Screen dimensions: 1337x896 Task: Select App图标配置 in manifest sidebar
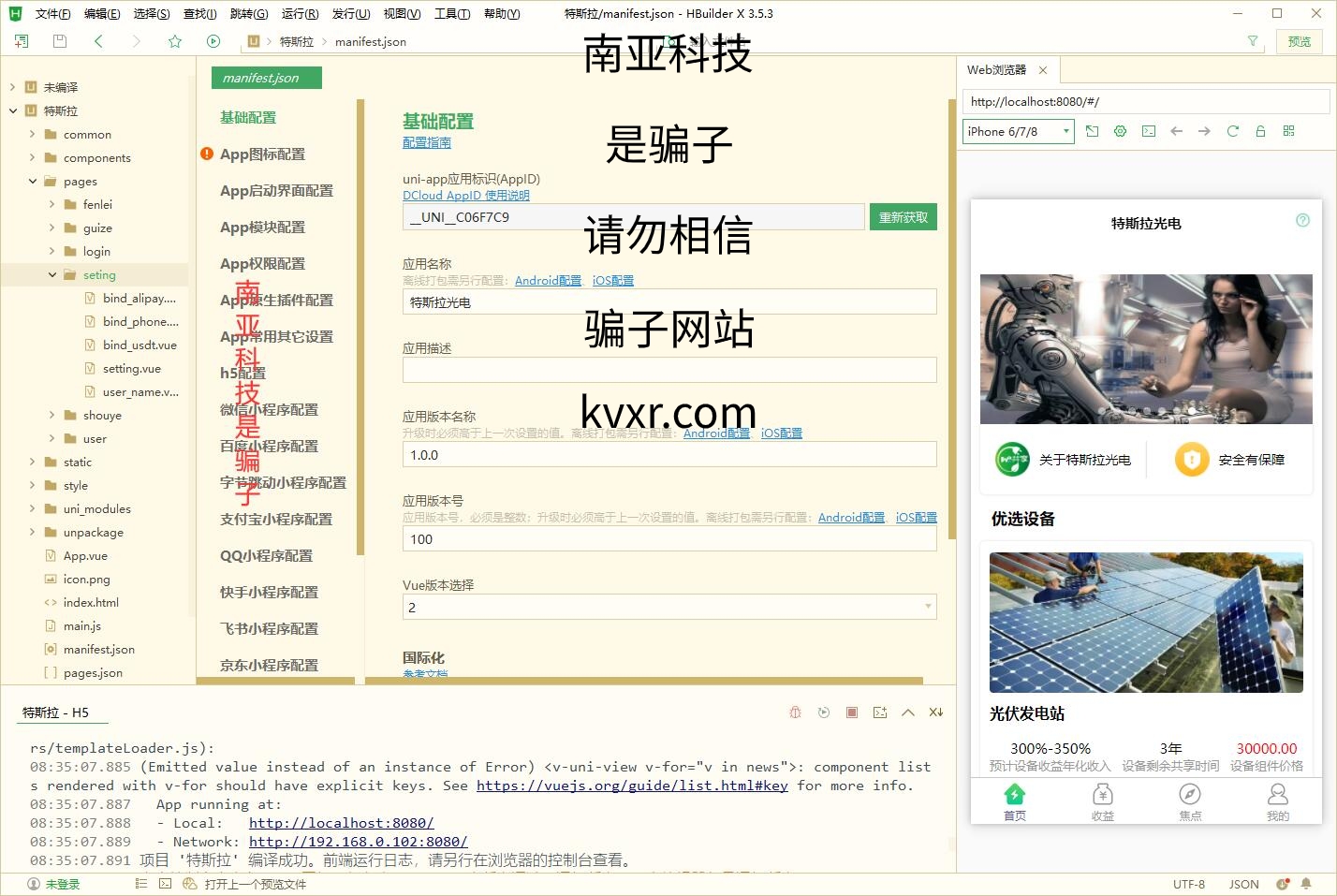(x=262, y=154)
